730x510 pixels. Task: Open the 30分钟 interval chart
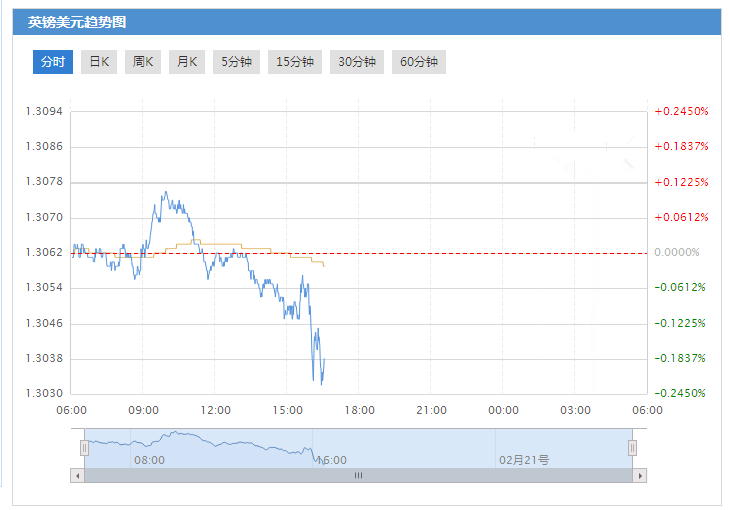[x=357, y=62]
